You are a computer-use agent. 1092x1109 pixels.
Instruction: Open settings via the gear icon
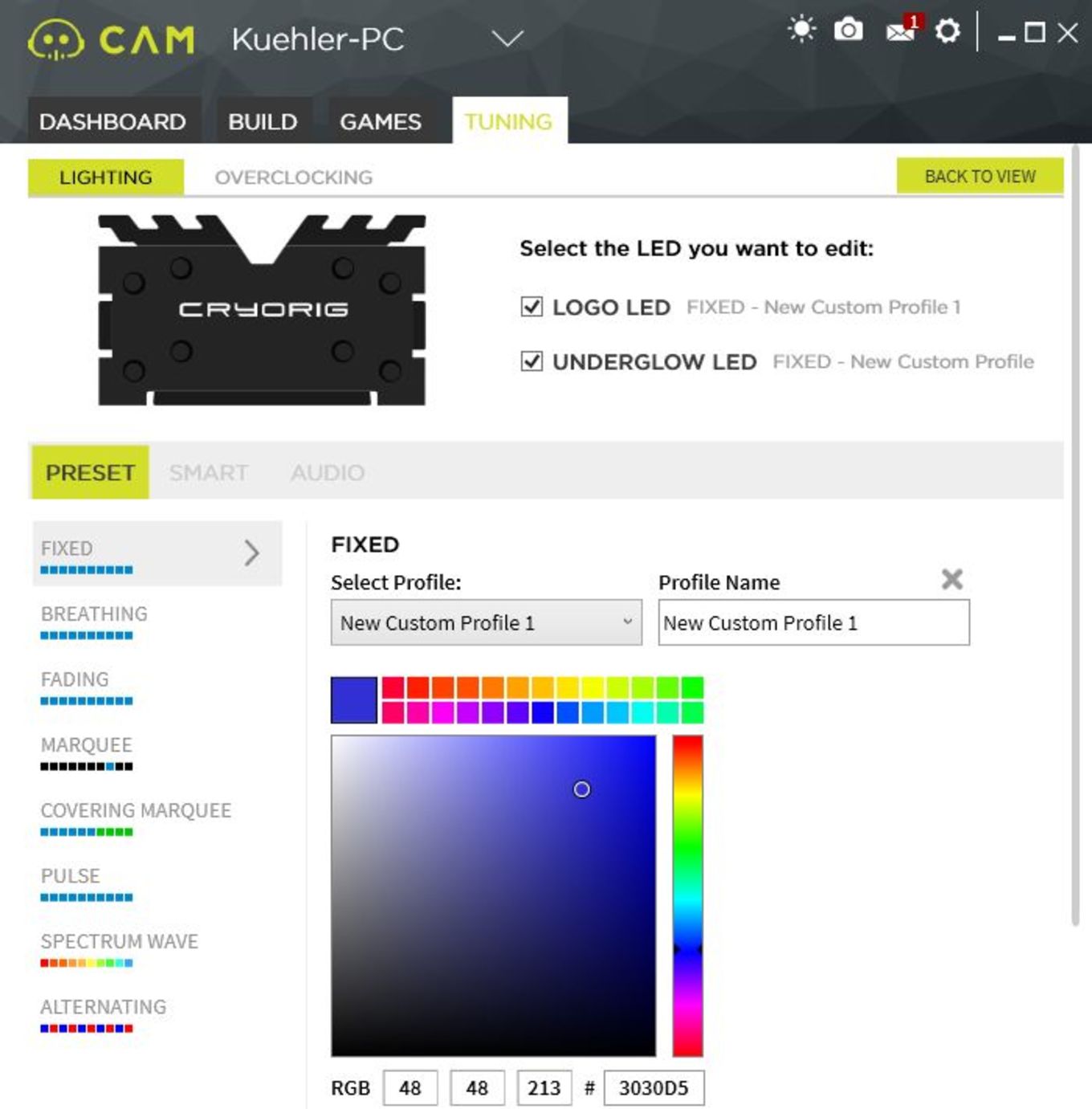(x=947, y=31)
